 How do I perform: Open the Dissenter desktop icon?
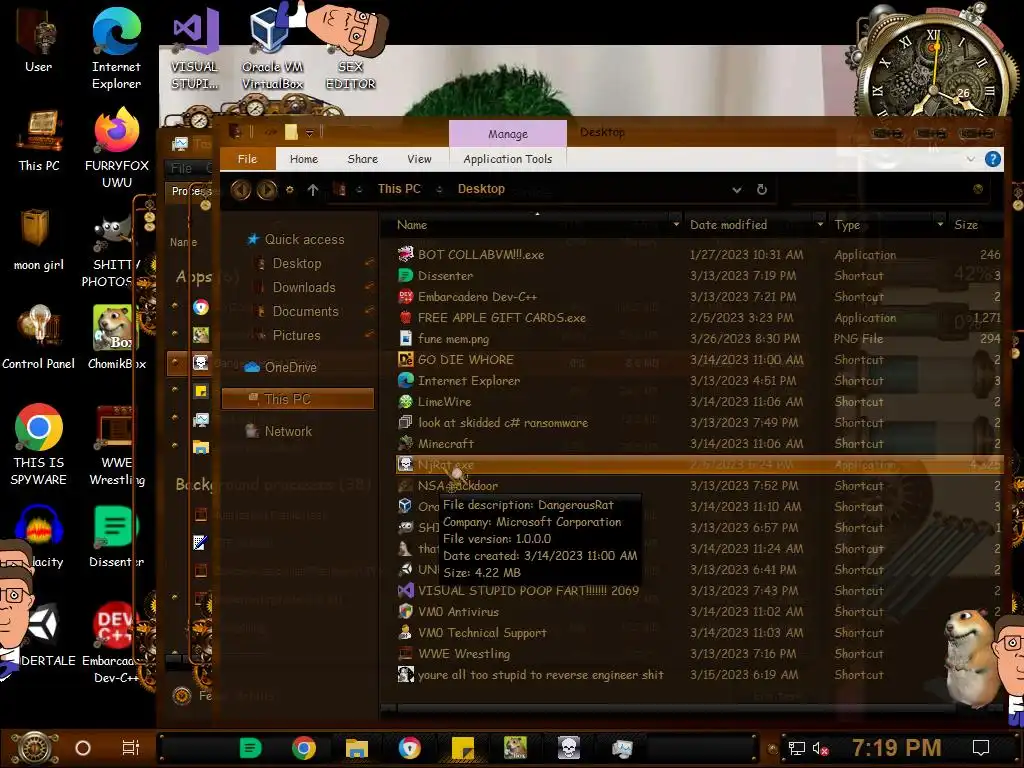pyautogui.click(x=116, y=537)
